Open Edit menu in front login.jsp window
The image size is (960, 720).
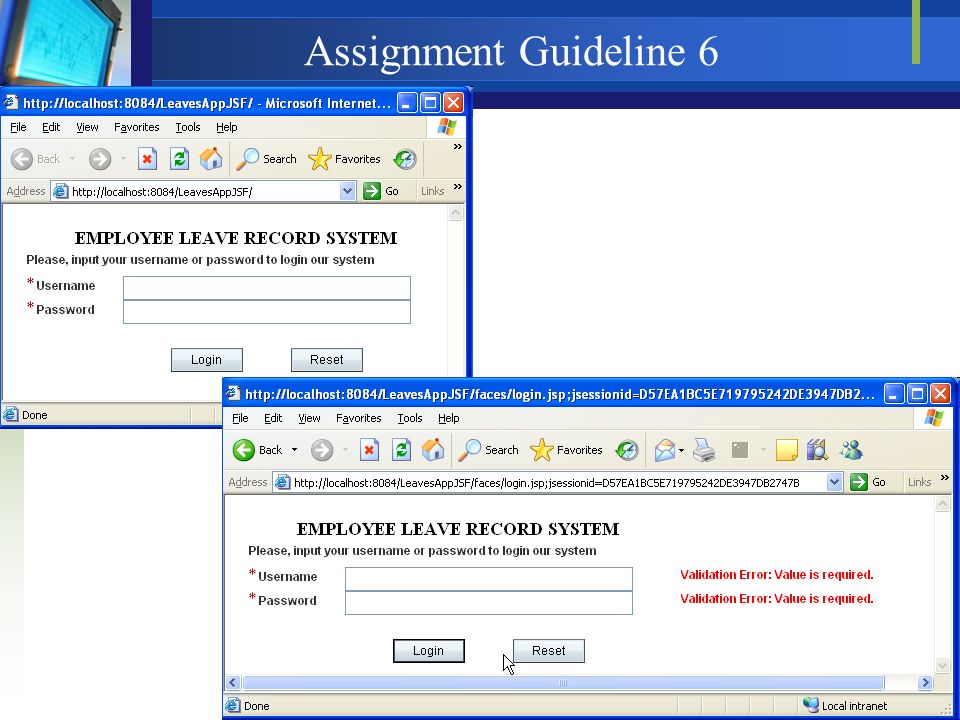pos(273,418)
